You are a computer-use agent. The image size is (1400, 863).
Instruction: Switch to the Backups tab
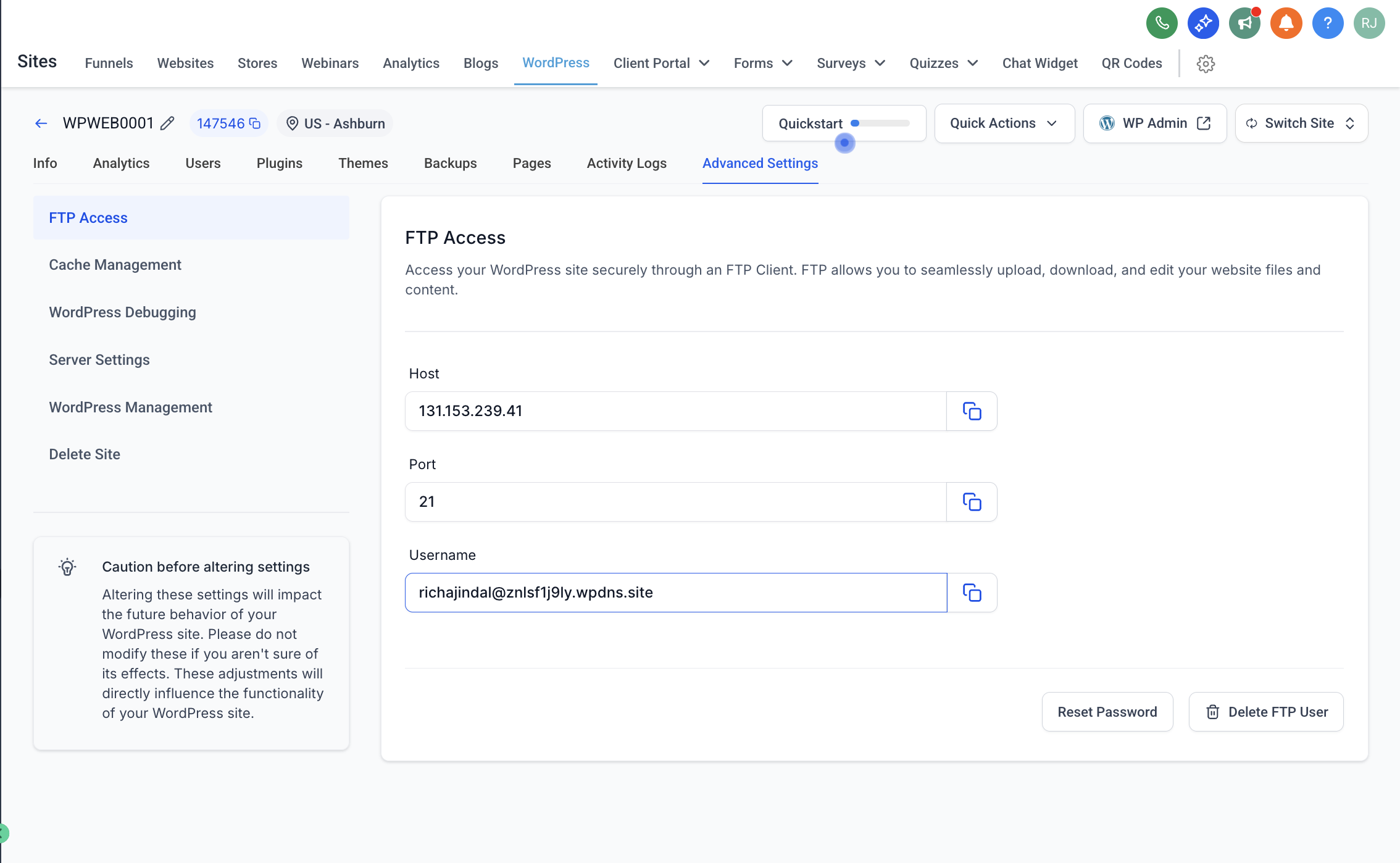pos(450,164)
